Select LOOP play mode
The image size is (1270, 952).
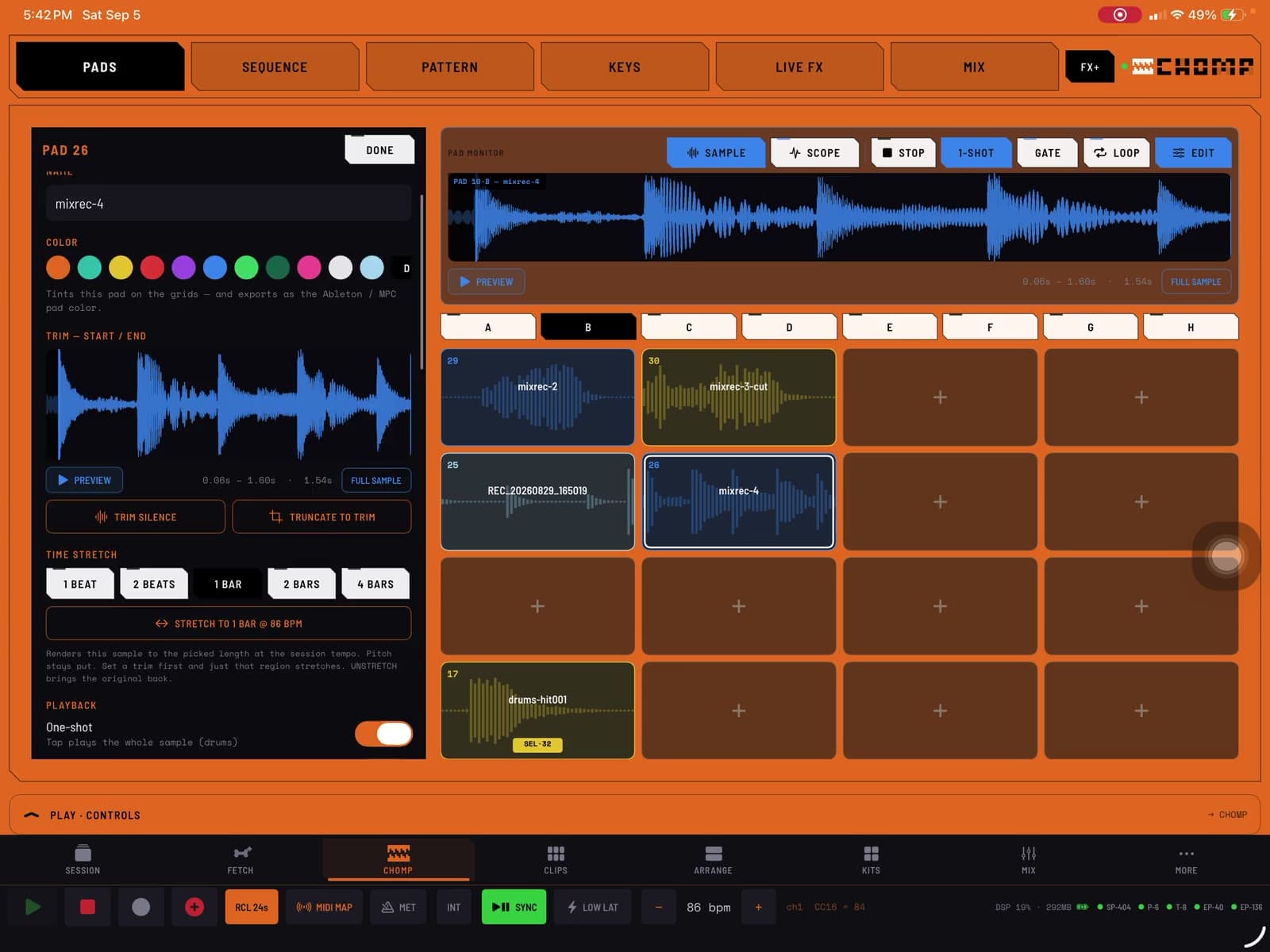1117,152
